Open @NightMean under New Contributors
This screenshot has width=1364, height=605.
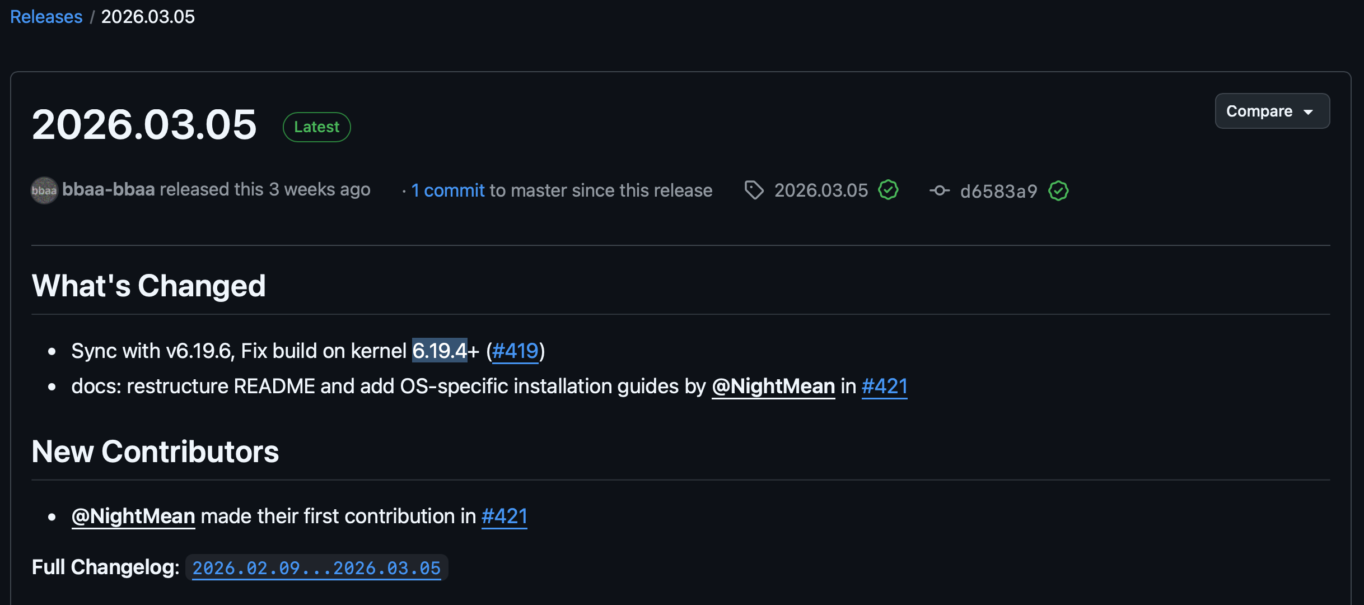(x=133, y=516)
